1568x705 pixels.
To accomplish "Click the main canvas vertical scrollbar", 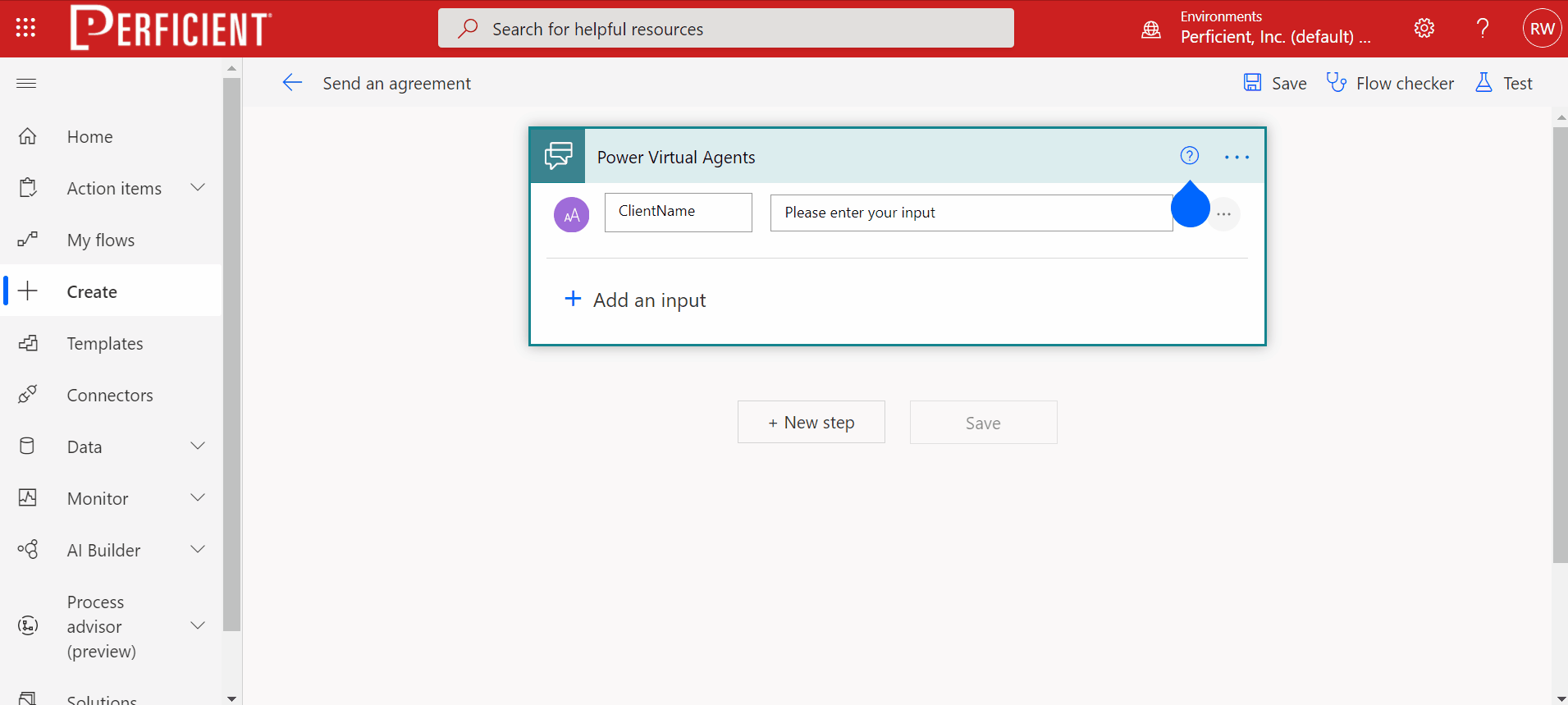I will 1561,345.
